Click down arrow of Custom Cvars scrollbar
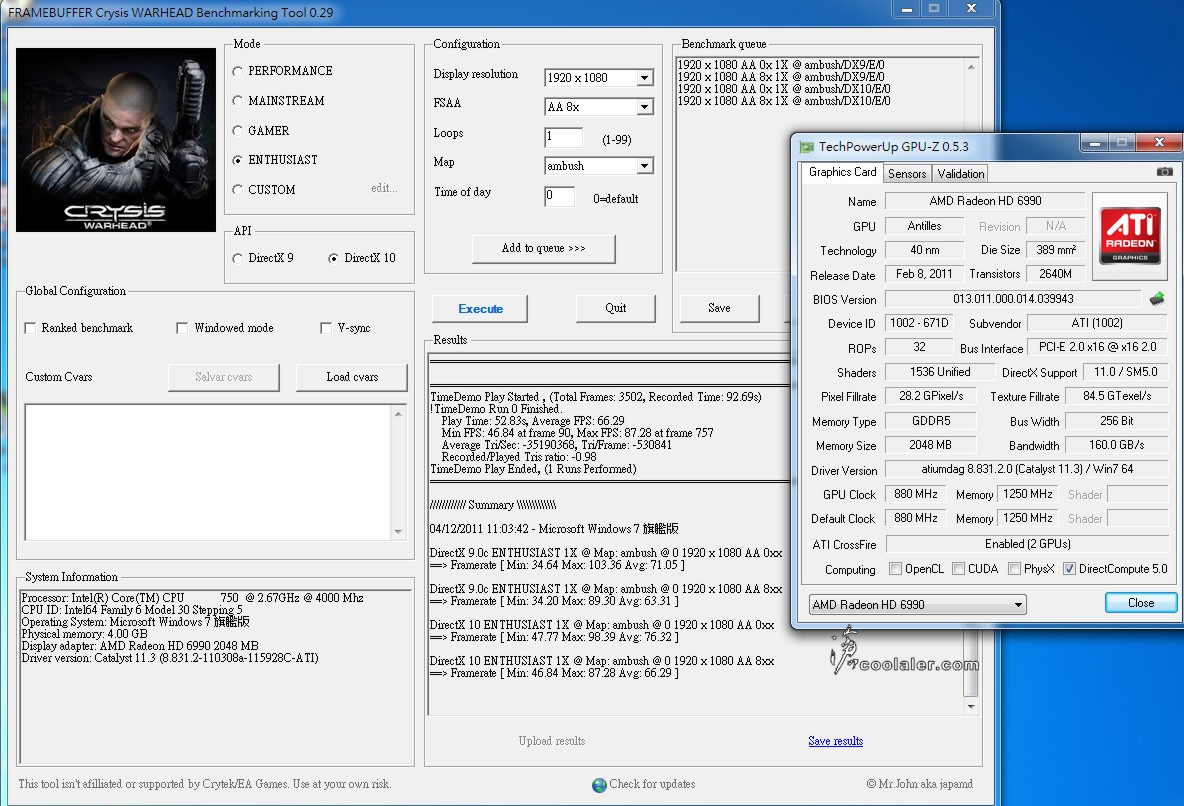1184x806 pixels. [x=398, y=532]
